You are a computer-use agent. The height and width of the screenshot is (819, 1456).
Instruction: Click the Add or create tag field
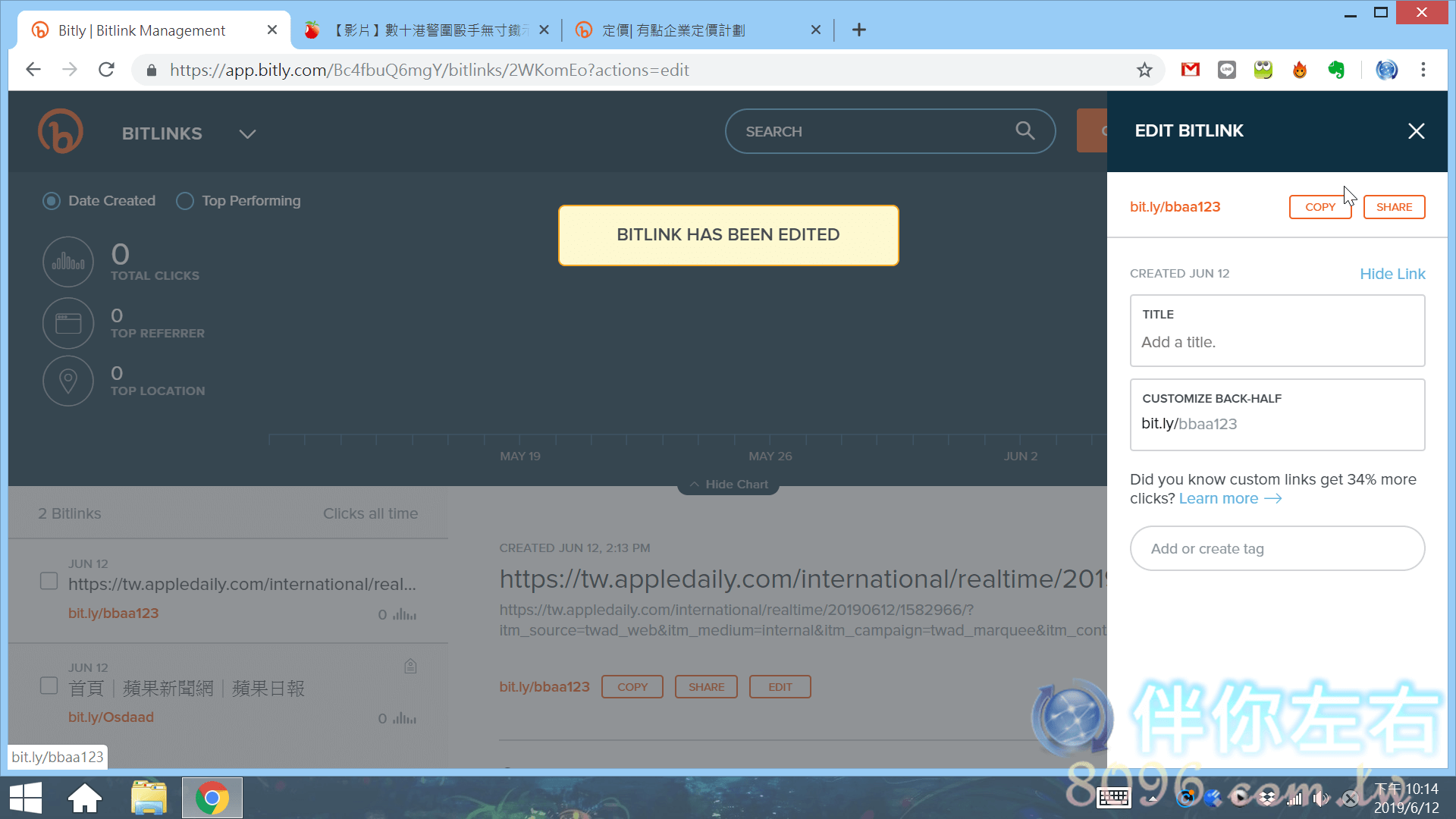tap(1277, 548)
